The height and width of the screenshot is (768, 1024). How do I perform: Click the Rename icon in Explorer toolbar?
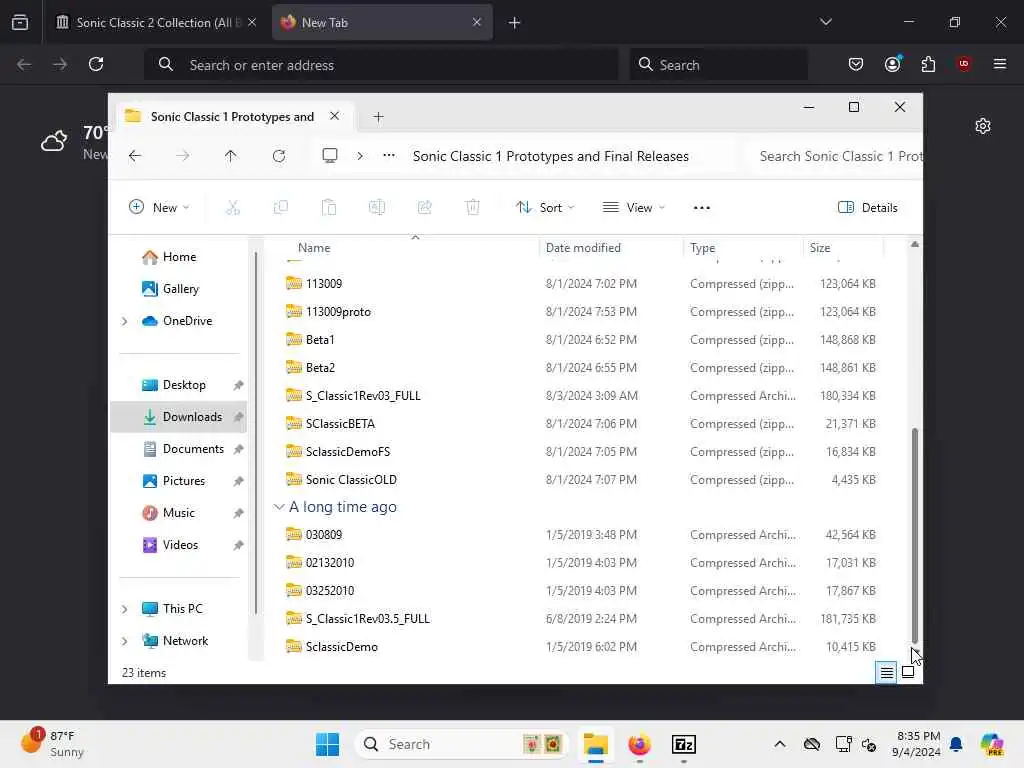(x=377, y=208)
